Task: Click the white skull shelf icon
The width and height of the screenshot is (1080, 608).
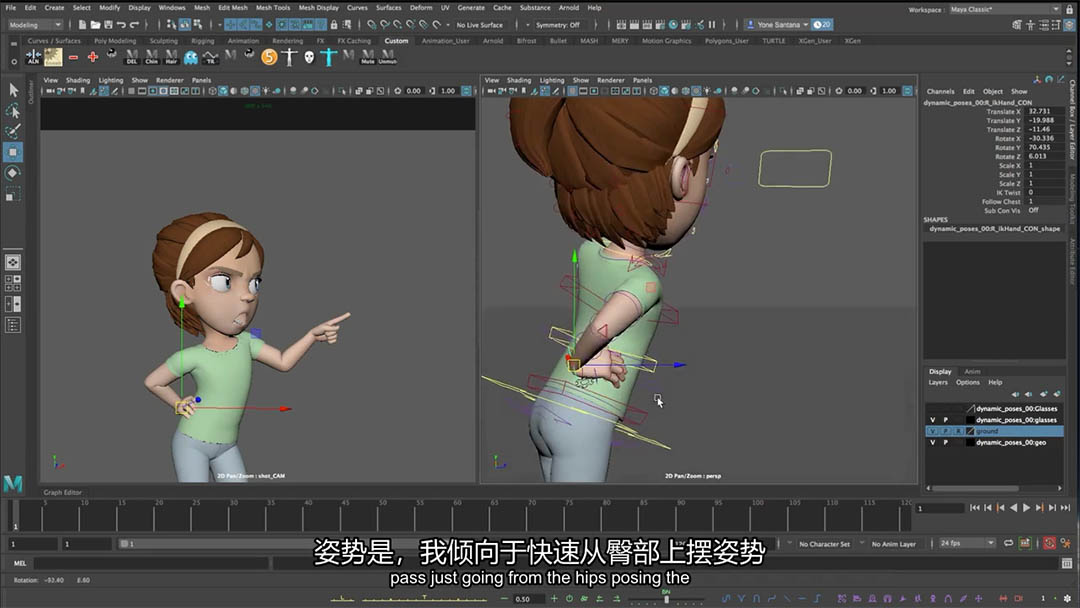Action: click(x=309, y=57)
